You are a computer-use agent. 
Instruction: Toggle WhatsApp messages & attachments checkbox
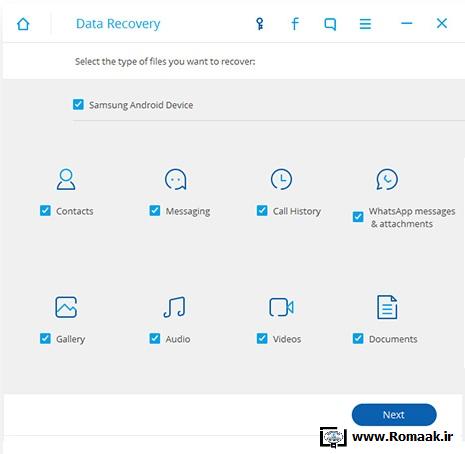pos(358,217)
